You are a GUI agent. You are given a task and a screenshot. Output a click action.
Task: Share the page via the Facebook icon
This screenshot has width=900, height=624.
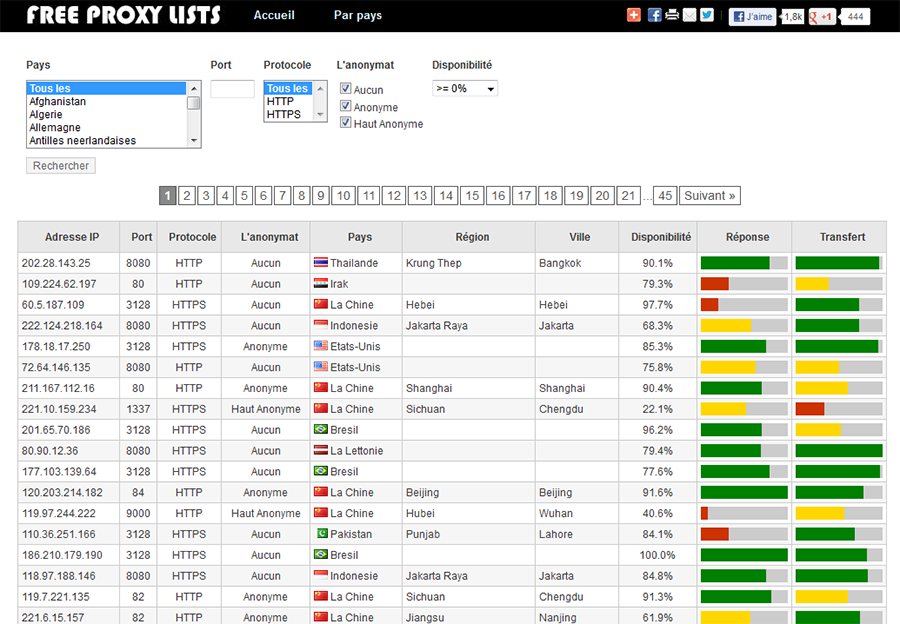point(654,15)
